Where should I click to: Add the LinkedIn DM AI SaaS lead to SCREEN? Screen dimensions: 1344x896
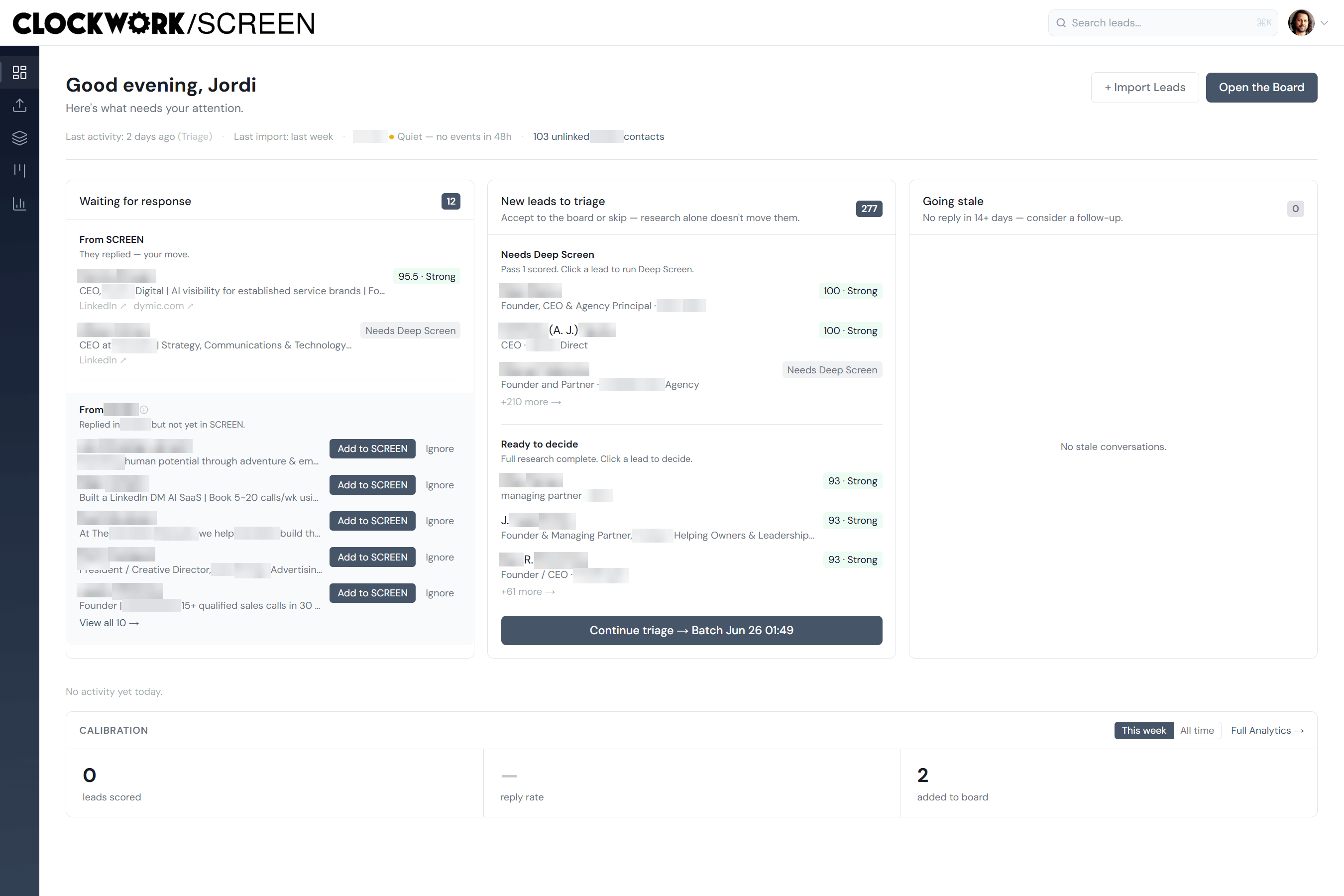click(372, 484)
